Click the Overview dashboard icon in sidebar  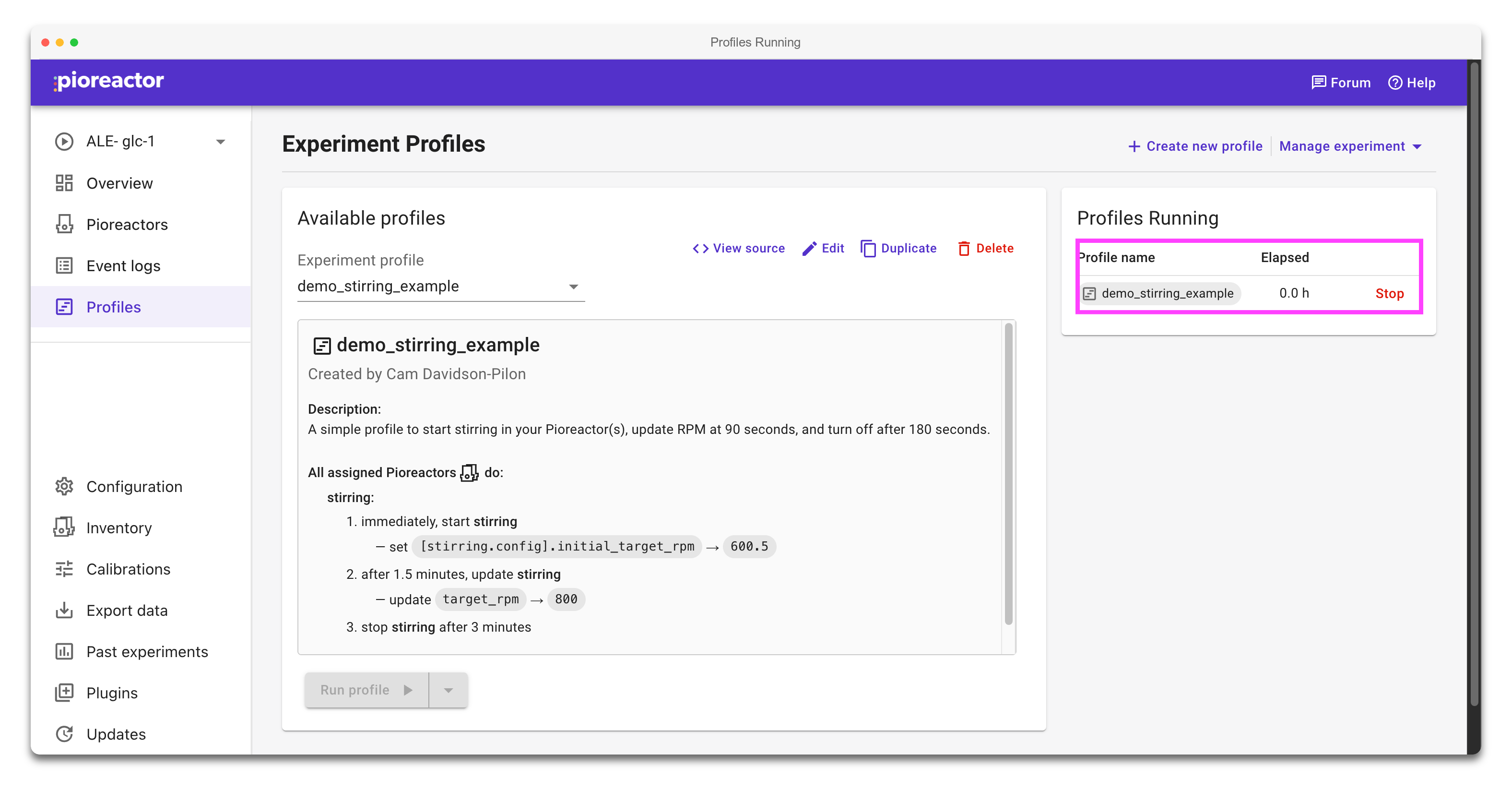(64, 183)
